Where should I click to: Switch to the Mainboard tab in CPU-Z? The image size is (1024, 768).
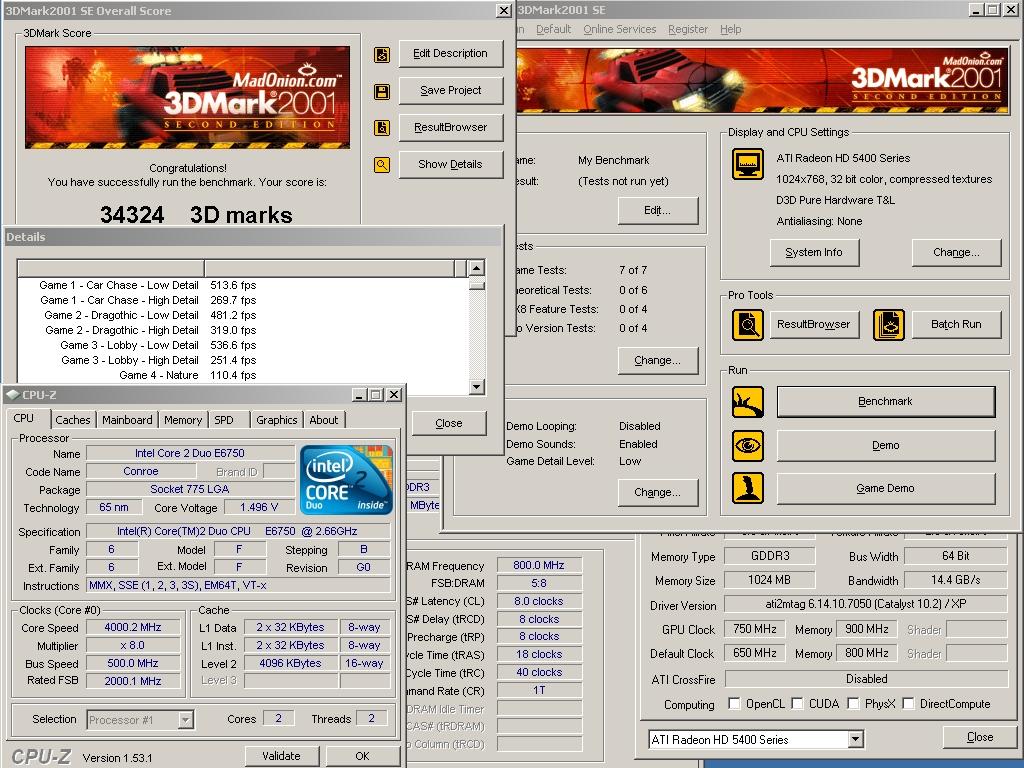(x=127, y=420)
